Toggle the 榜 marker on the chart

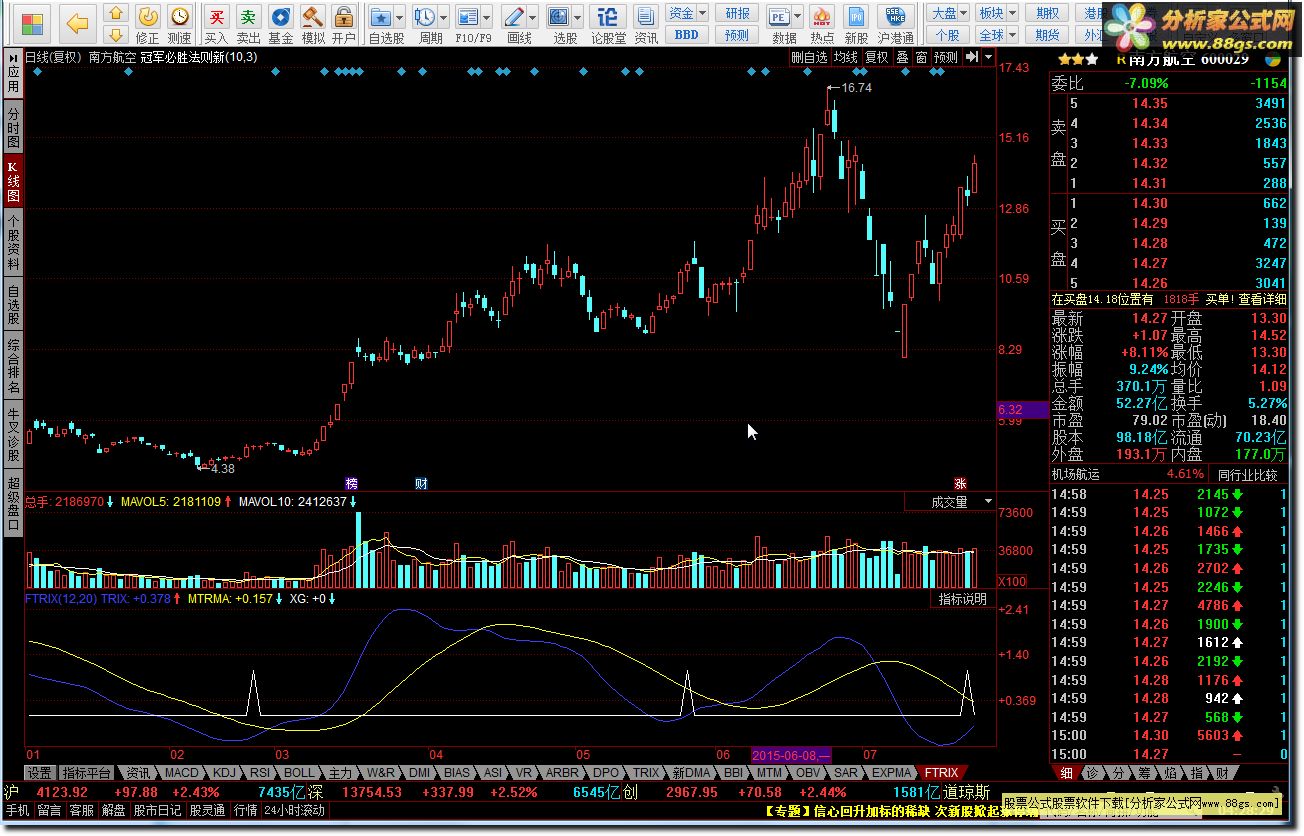tap(351, 484)
